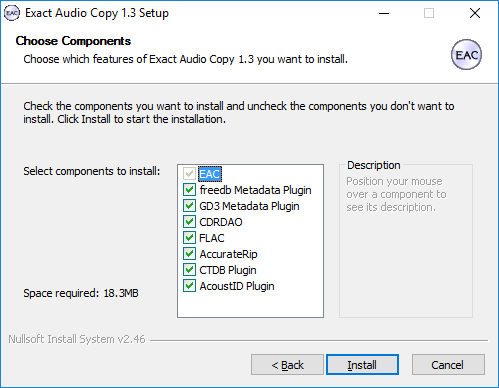The height and width of the screenshot is (388, 499).
Task: Toggle the CTDB Plugin checkbox
Action: pos(189,270)
